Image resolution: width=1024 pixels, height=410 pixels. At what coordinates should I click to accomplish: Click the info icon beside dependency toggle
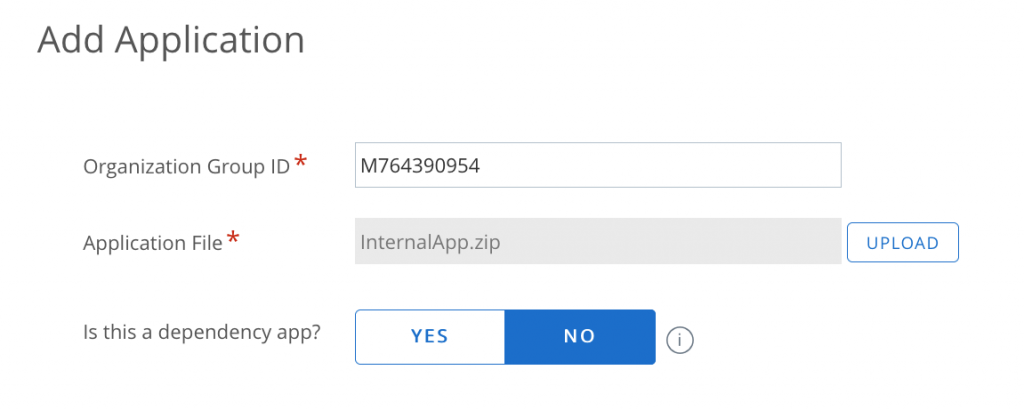tap(680, 338)
